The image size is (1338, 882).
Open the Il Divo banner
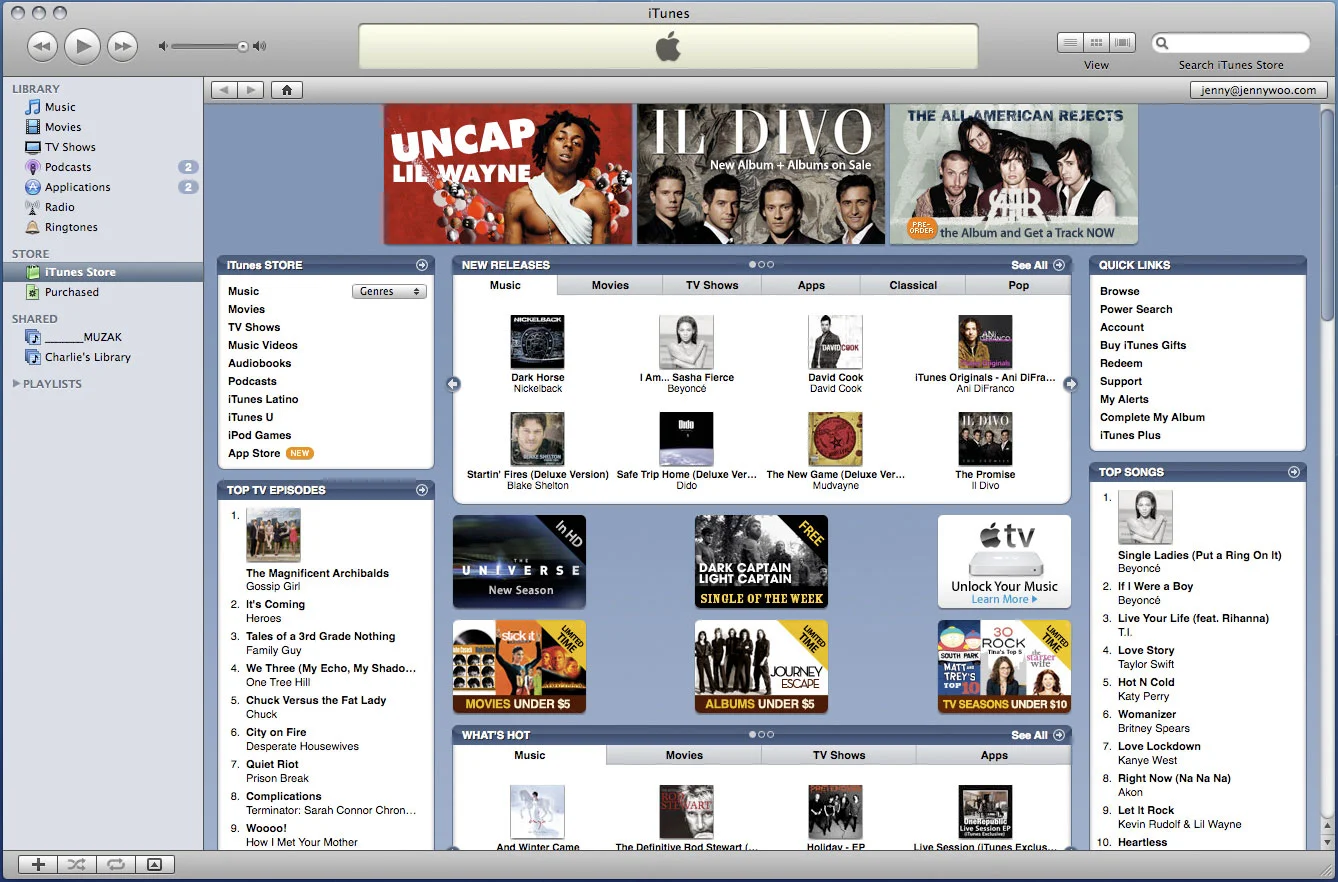click(761, 174)
